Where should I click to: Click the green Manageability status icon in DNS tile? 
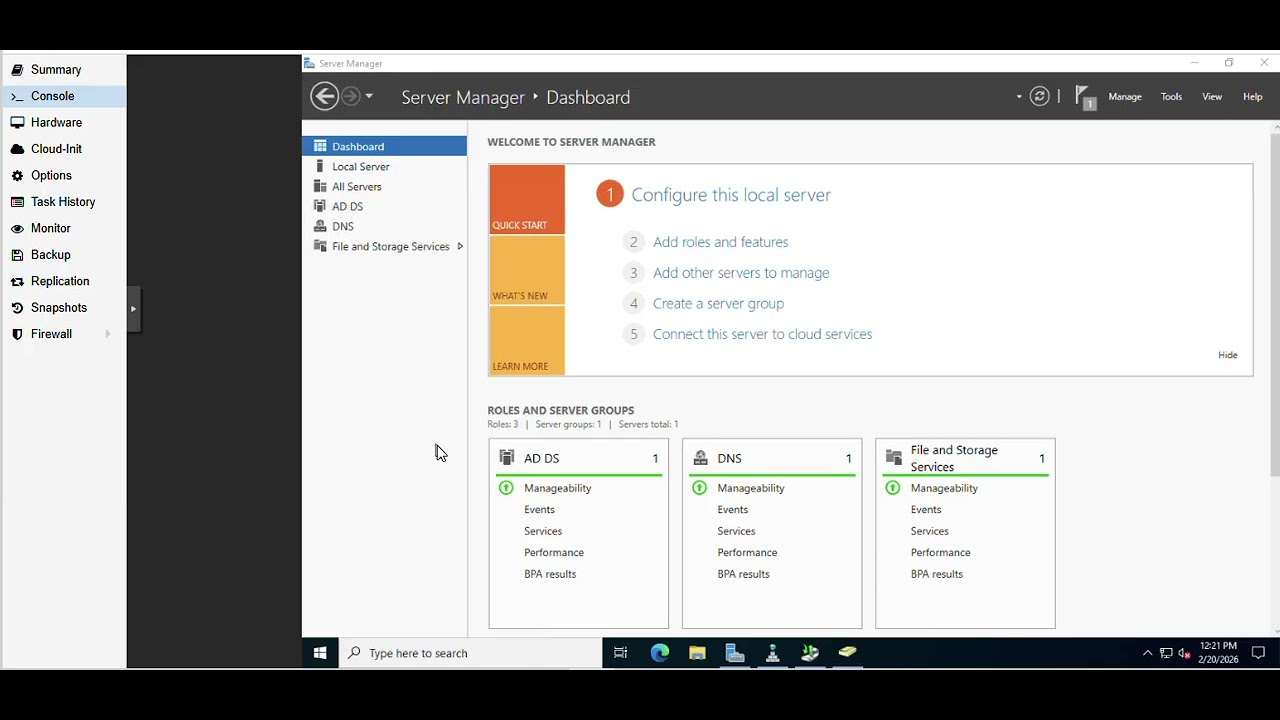click(x=699, y=488)
